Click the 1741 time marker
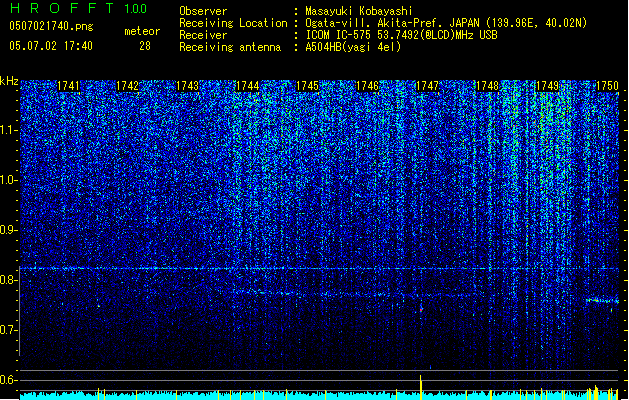629x400 pixels. tap(68, 86)
